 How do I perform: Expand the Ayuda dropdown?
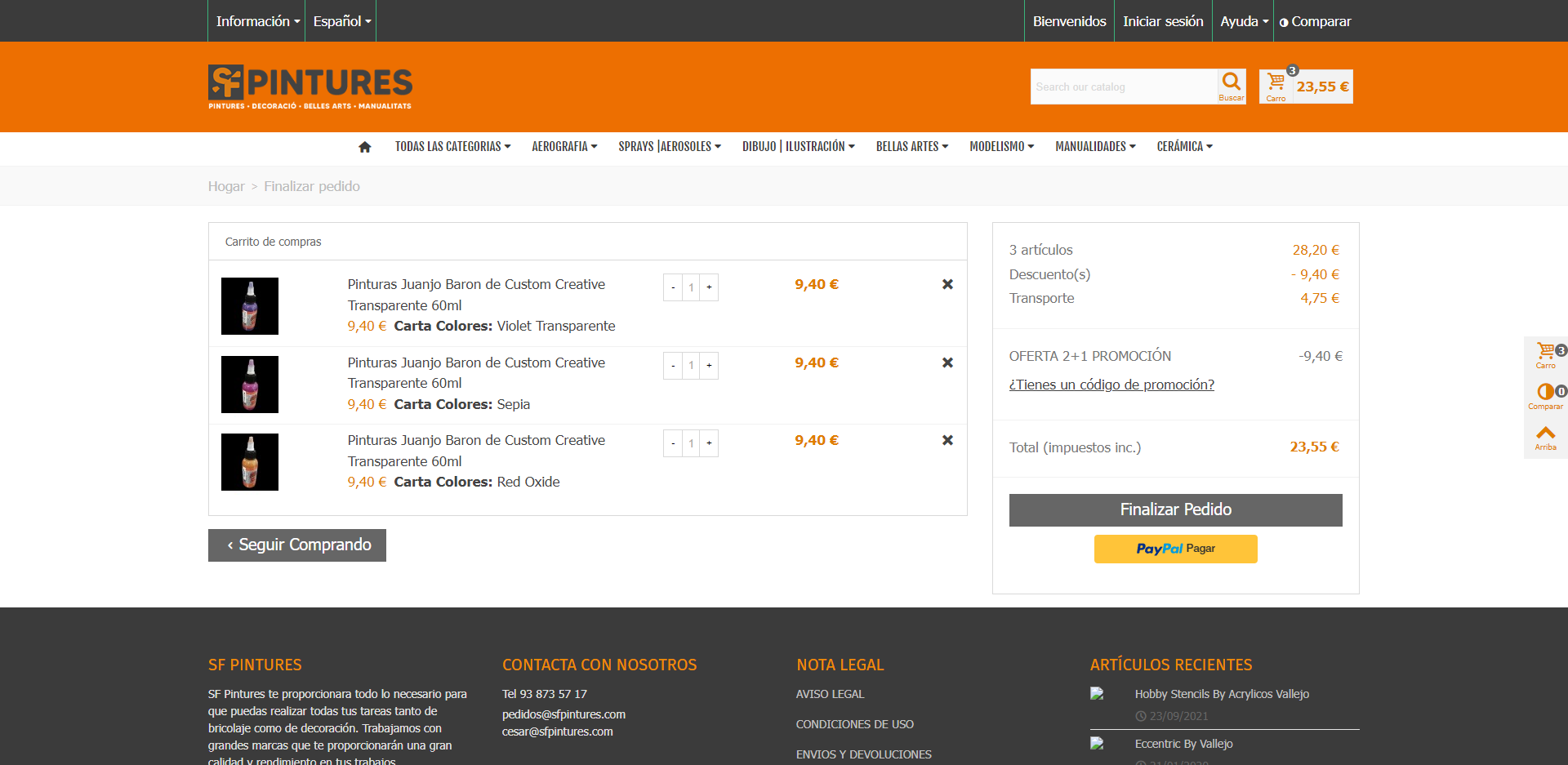(1244, 21)
